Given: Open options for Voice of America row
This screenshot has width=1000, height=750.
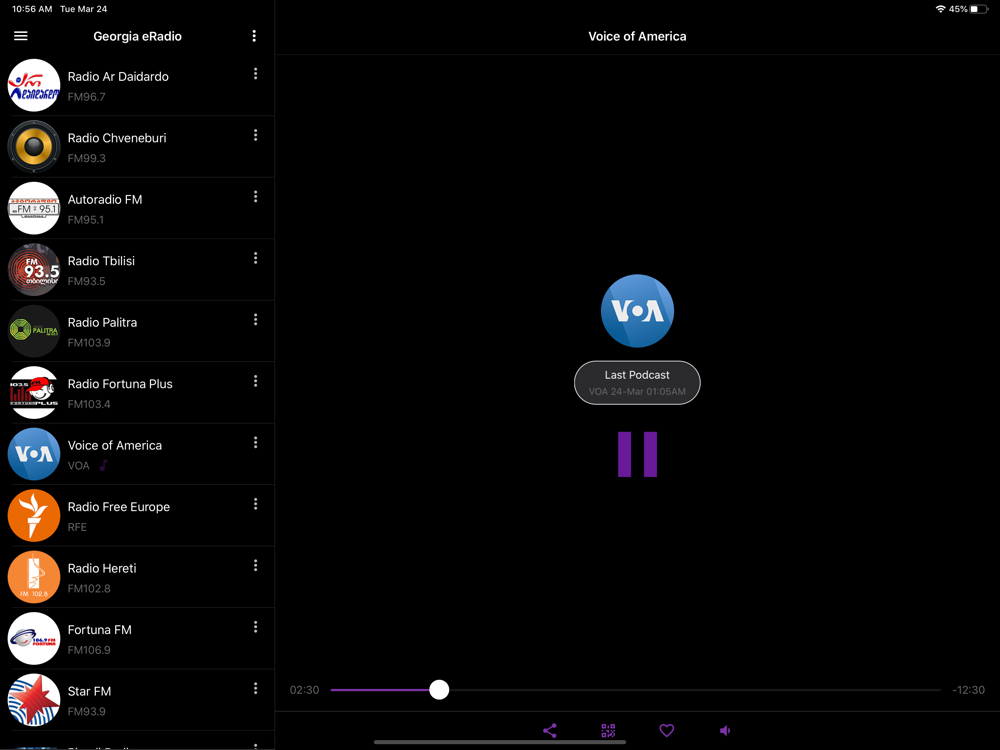Looking at the screenshot, I should (x=256, y=443).
